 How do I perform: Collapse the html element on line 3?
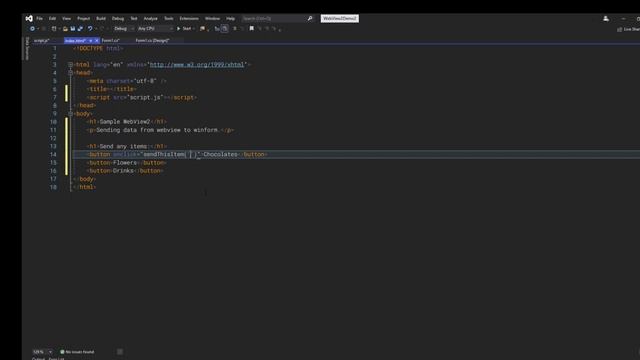click(x=71, y=64)
